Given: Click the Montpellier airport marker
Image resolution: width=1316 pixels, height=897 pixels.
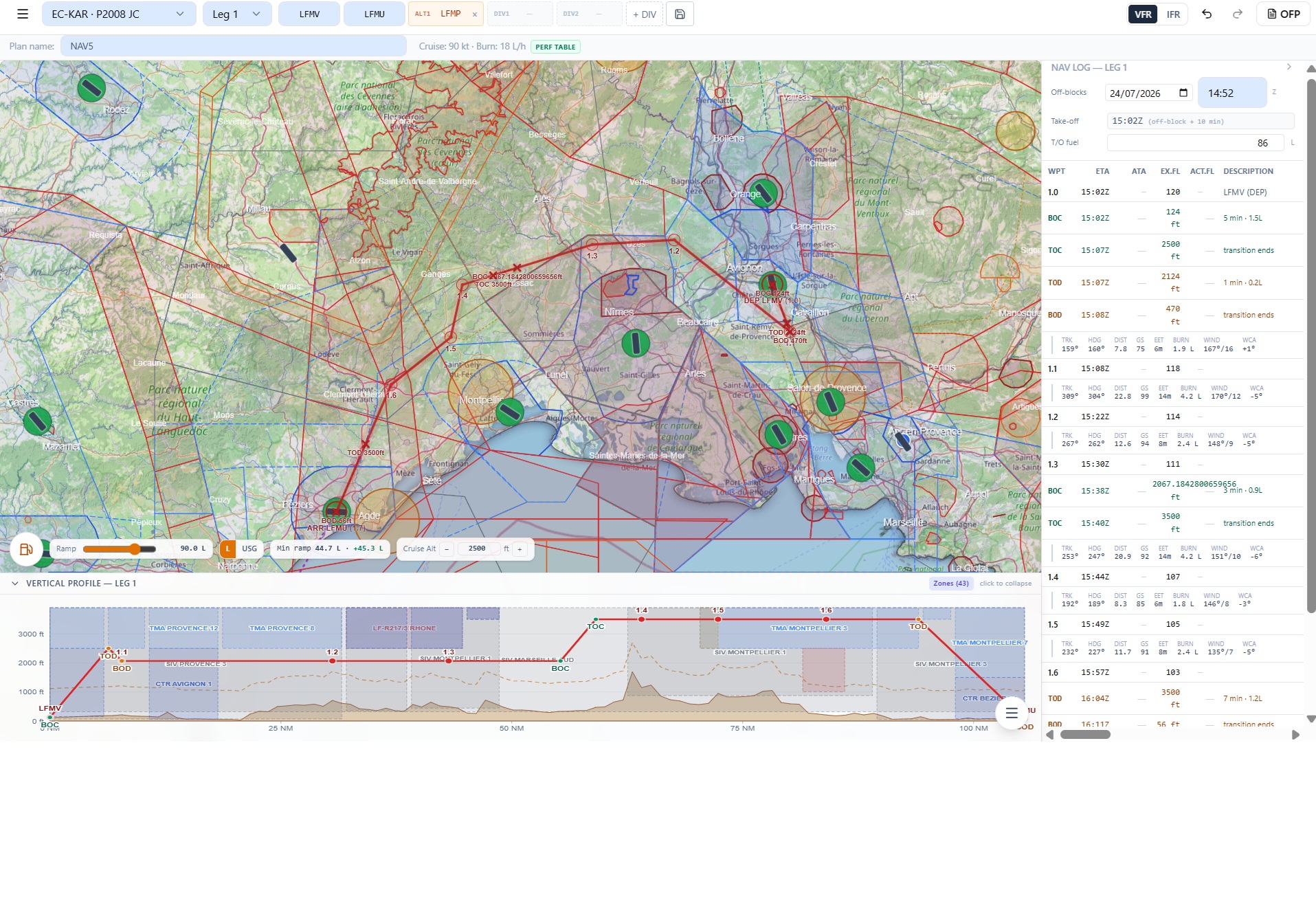Looking at the screenshot, I should [509, 412].
